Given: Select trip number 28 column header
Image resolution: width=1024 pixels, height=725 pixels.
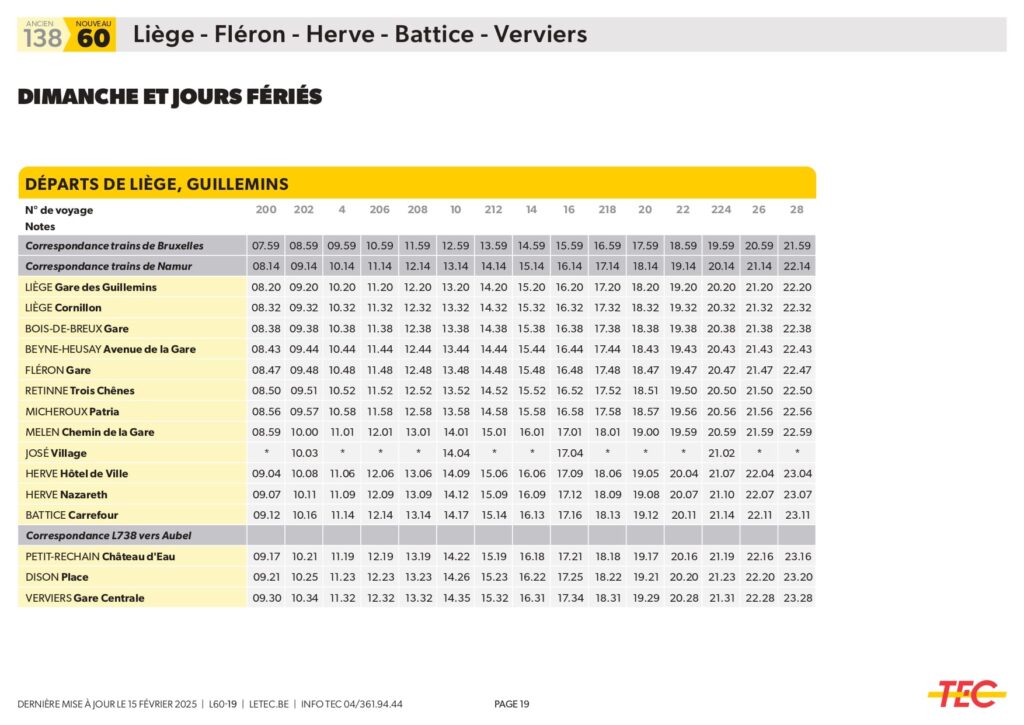Looking at the screenshot, I should pyautogui.click(x=797, y=210).
